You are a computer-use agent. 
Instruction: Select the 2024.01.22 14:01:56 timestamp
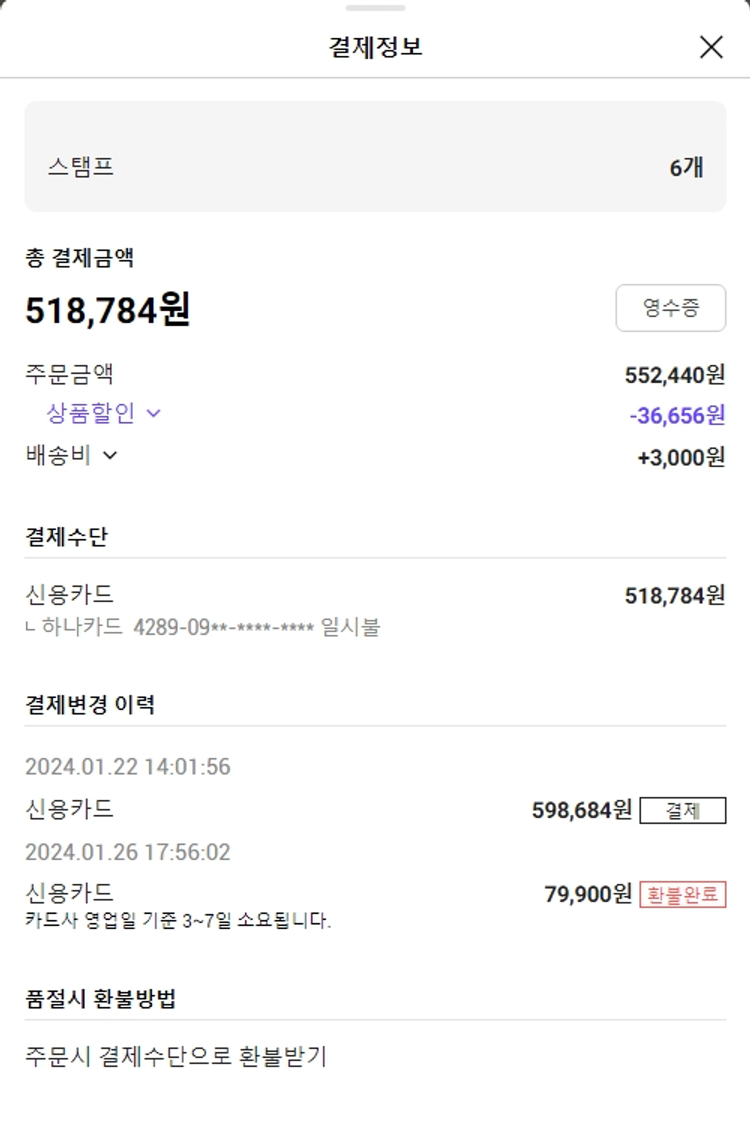[x=128, y=767]
